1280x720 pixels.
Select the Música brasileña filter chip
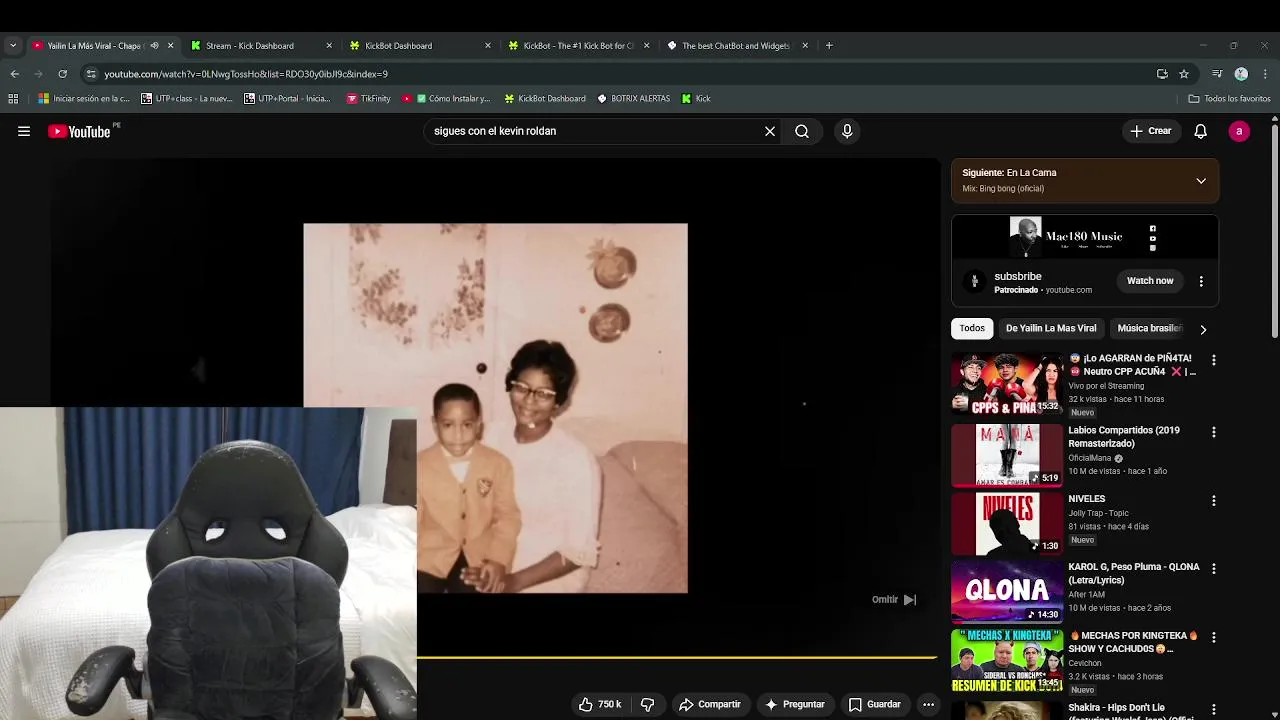pos(1149,328)
